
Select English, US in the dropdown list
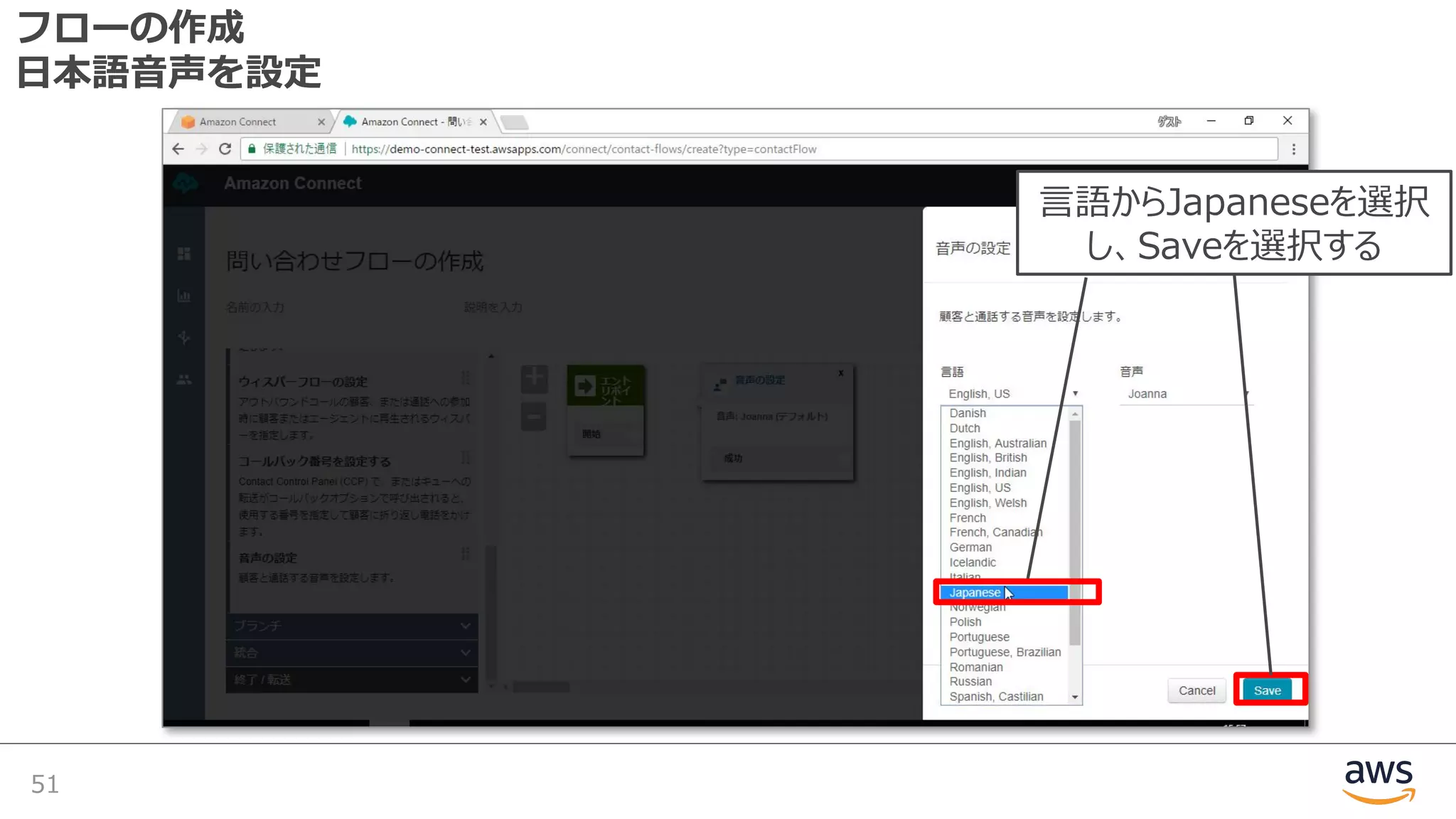[x=1004, y=488]
